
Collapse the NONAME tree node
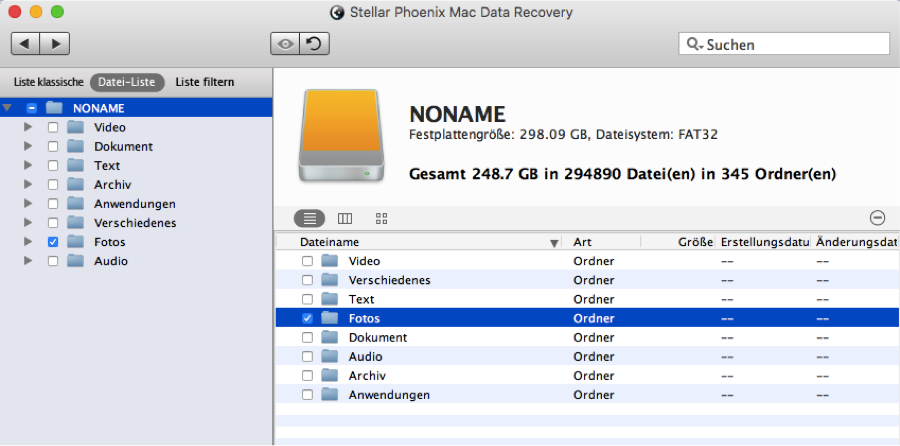pos(7,108)
